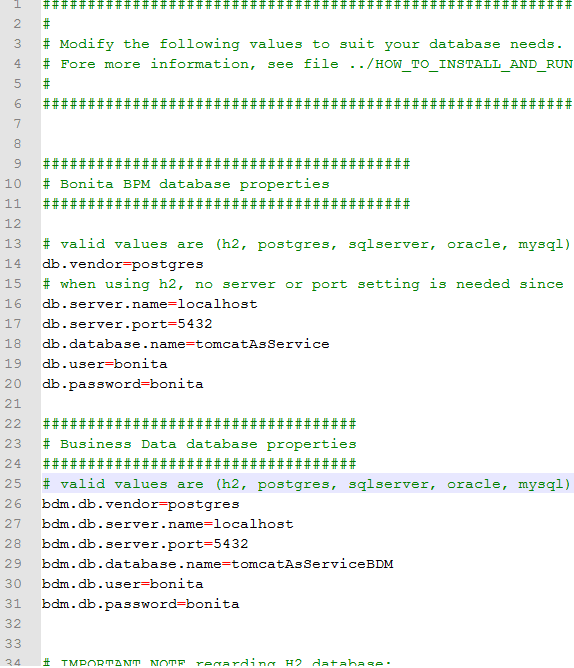
Task: Click line number 23 in the gutter
Action: pyautogui.click(x=13, y=443)
